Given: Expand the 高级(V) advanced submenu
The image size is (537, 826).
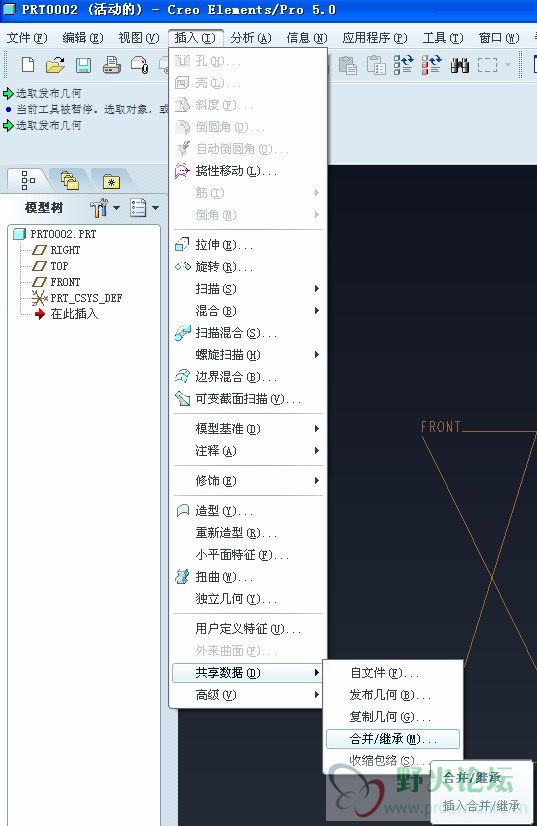Looking at the screenshot, I should tap(247, 695).
